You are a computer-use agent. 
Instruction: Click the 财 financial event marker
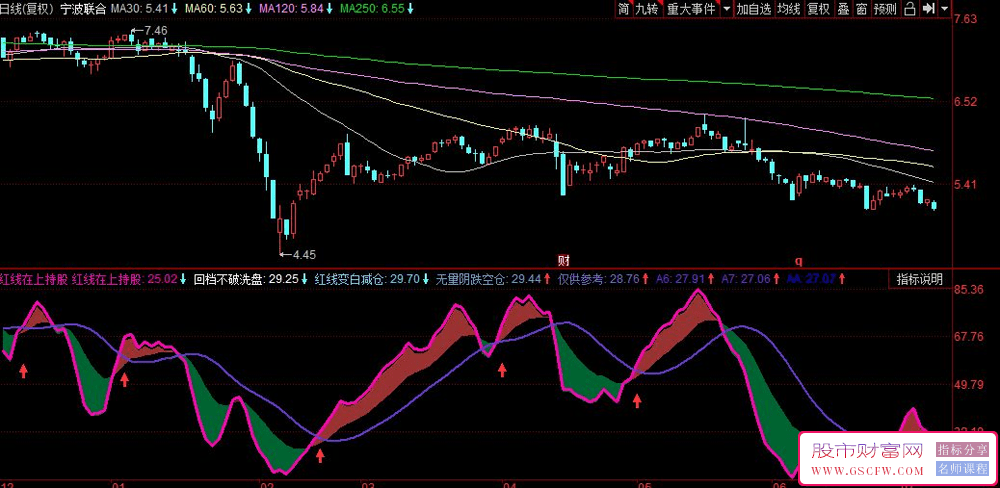click(564, 260)
